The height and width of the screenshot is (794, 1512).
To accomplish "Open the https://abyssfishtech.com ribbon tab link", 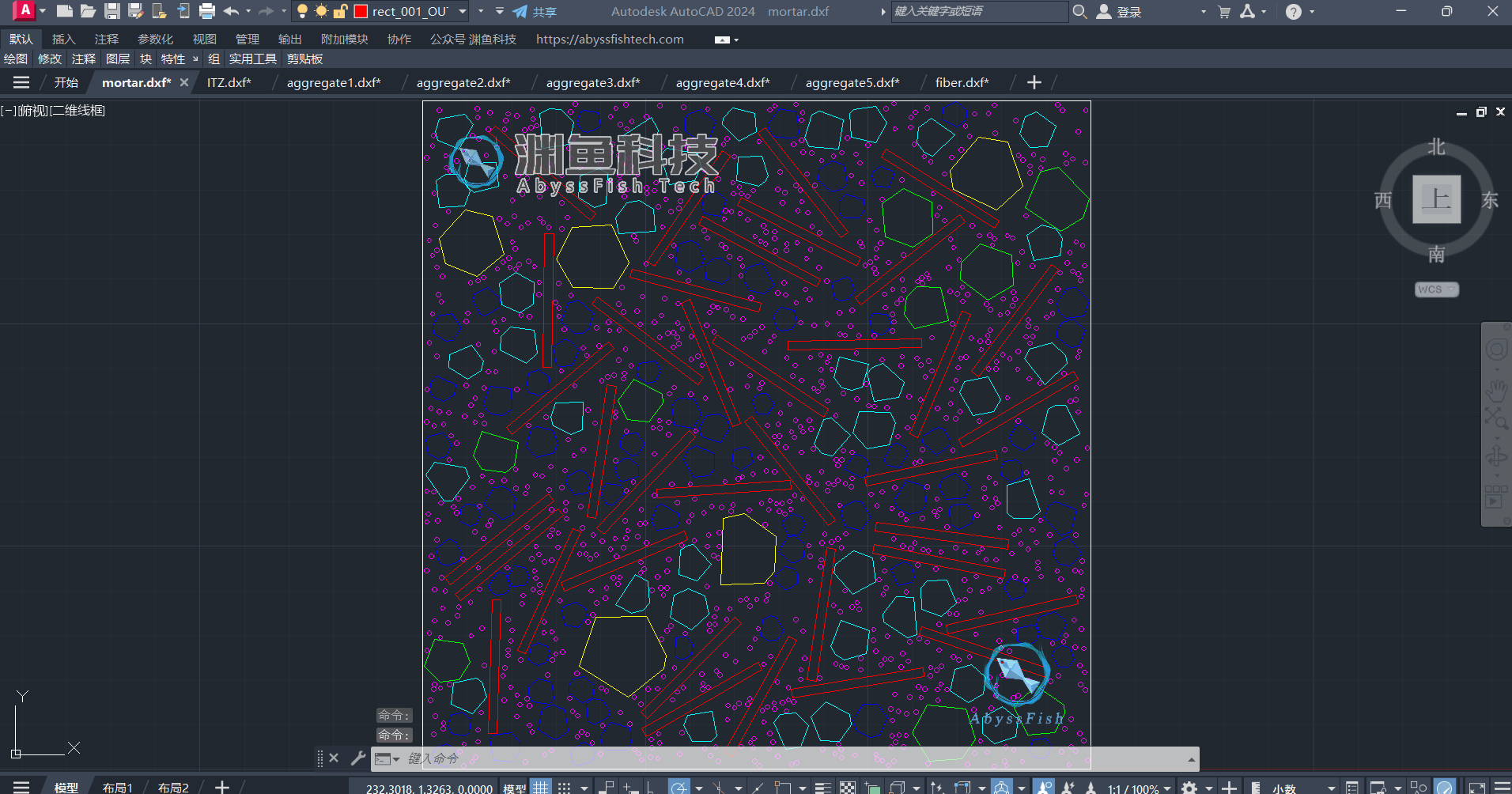I will point(610,39).
